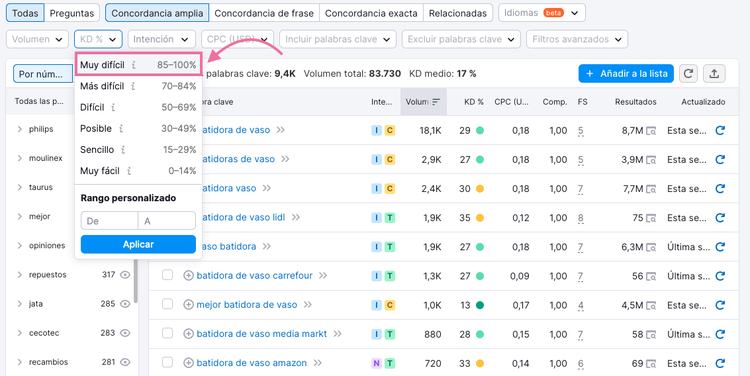Image resolution: width=750 pixels, height=376 pixels.
Task: Open the Intención filter dropdown
Action: pos(162,39)
